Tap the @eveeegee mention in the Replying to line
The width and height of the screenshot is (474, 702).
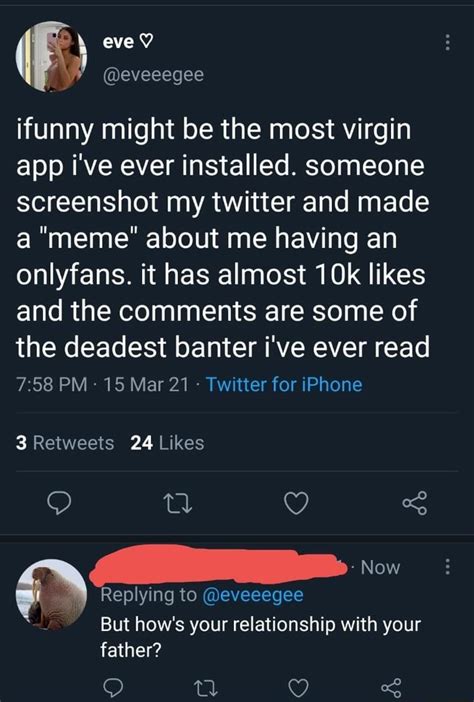(253, 595)
